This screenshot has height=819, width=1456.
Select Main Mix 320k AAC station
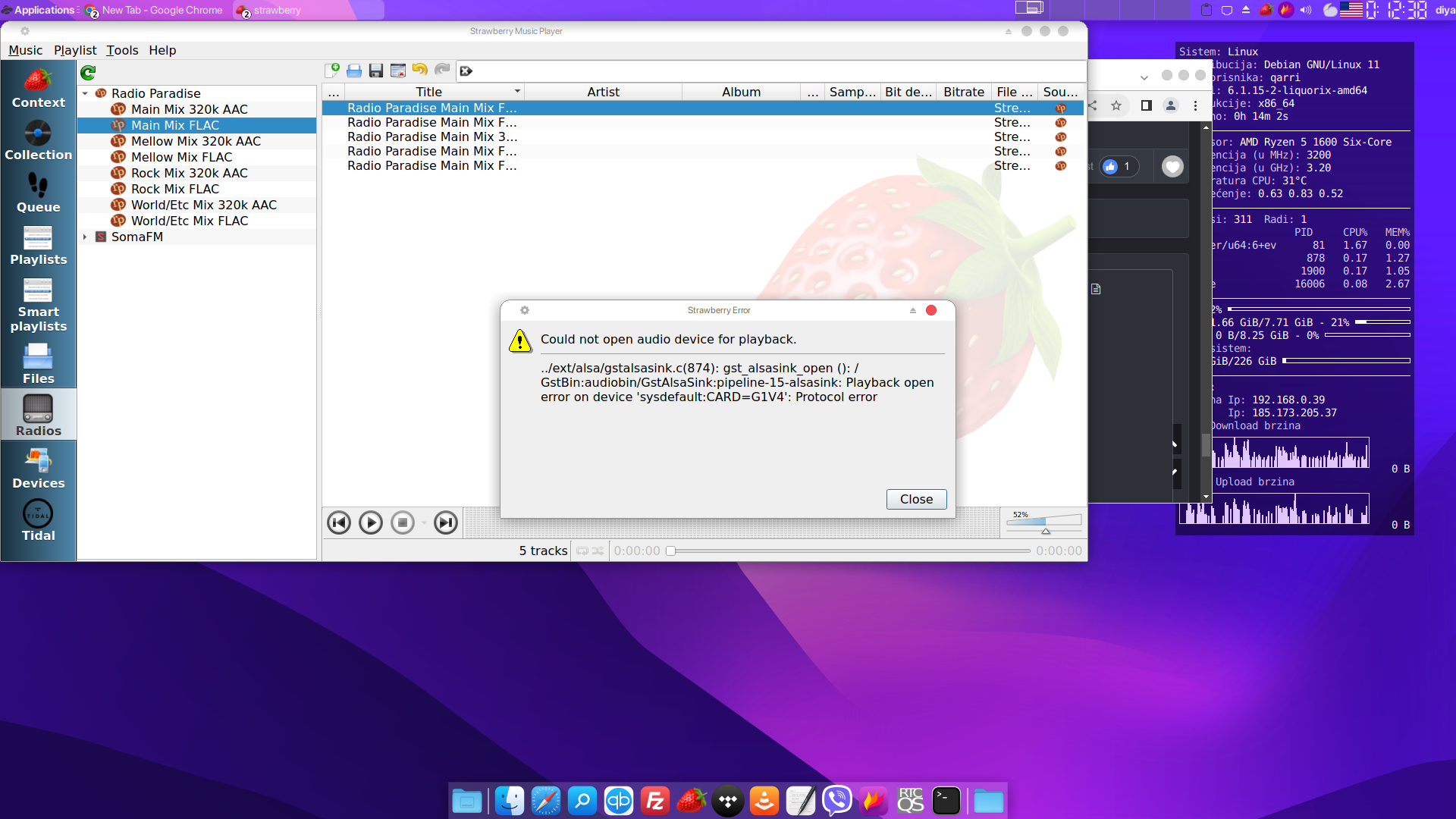[189, 109]
